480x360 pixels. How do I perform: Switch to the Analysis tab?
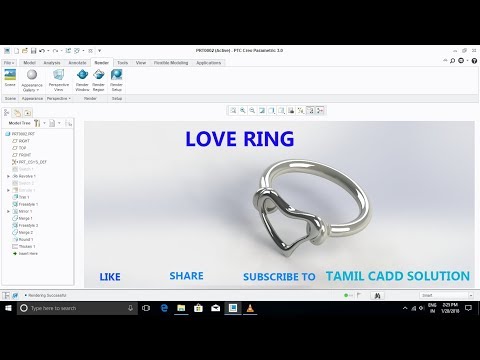click(x=52, y=63)
